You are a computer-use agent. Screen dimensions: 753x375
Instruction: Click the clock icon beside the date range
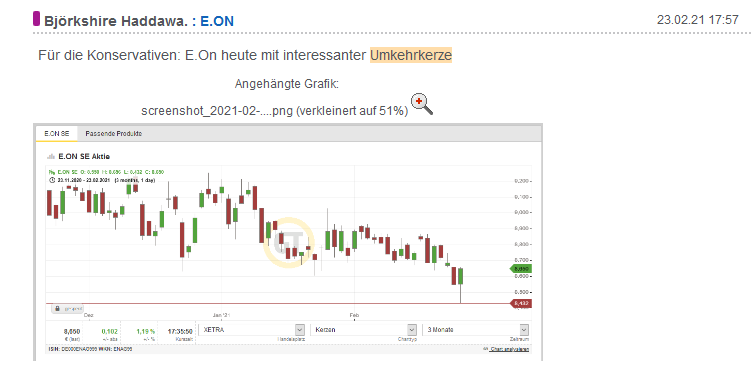(52, 180)
